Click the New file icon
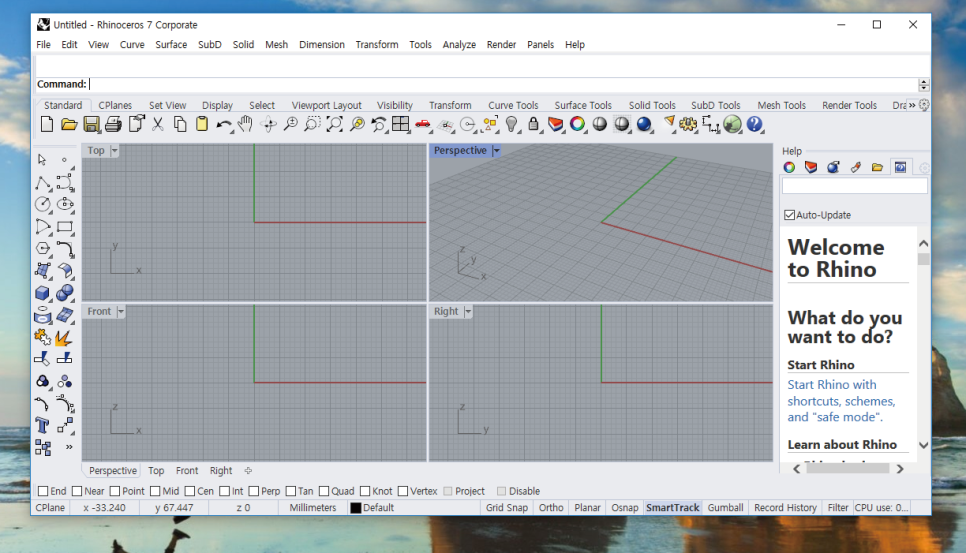 47,124
